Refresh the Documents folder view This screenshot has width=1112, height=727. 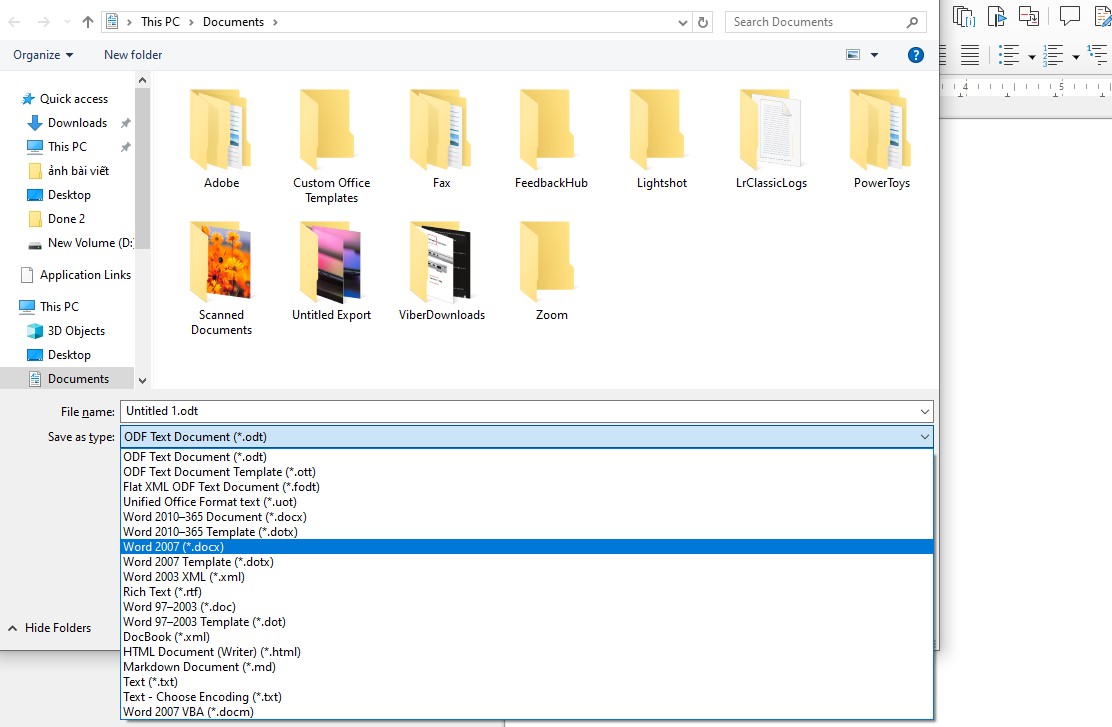click(703, 22)
